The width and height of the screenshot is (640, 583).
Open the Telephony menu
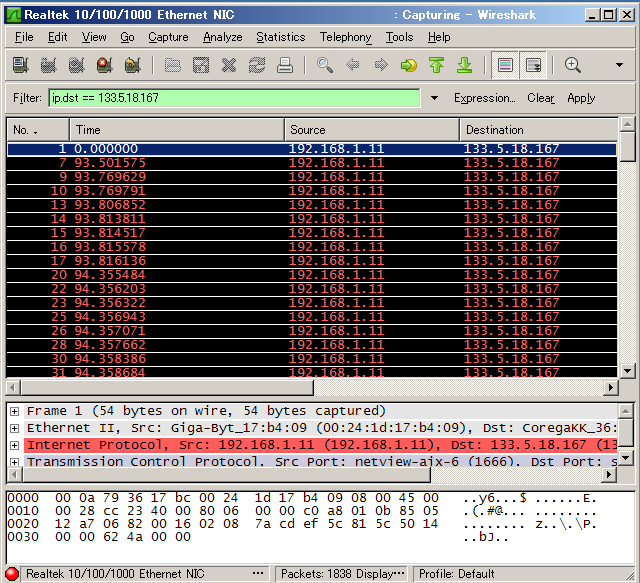coord(346,37)
